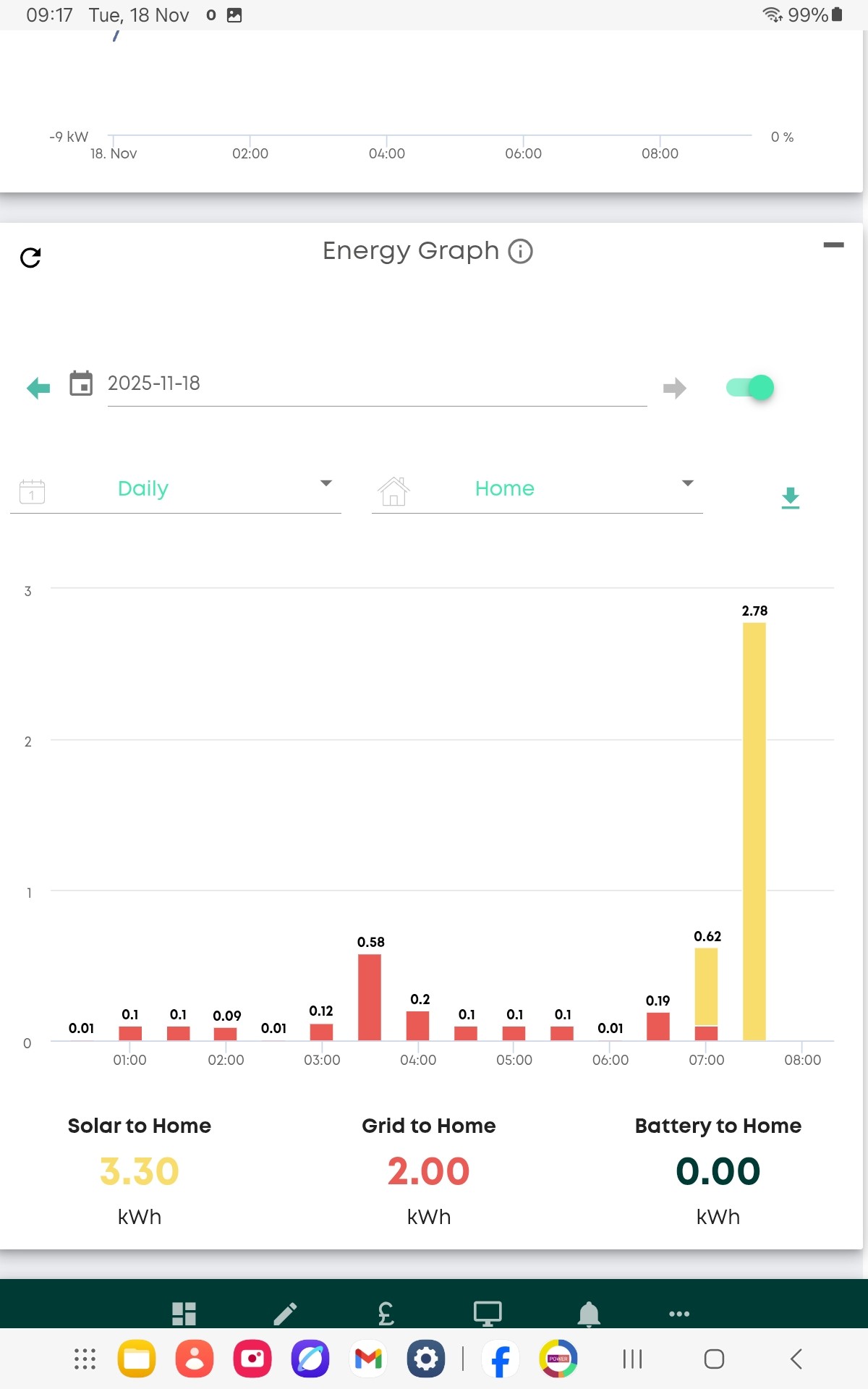Open the pencil edit tab
Screen dimensions: 868x1389
point(285,1314)
